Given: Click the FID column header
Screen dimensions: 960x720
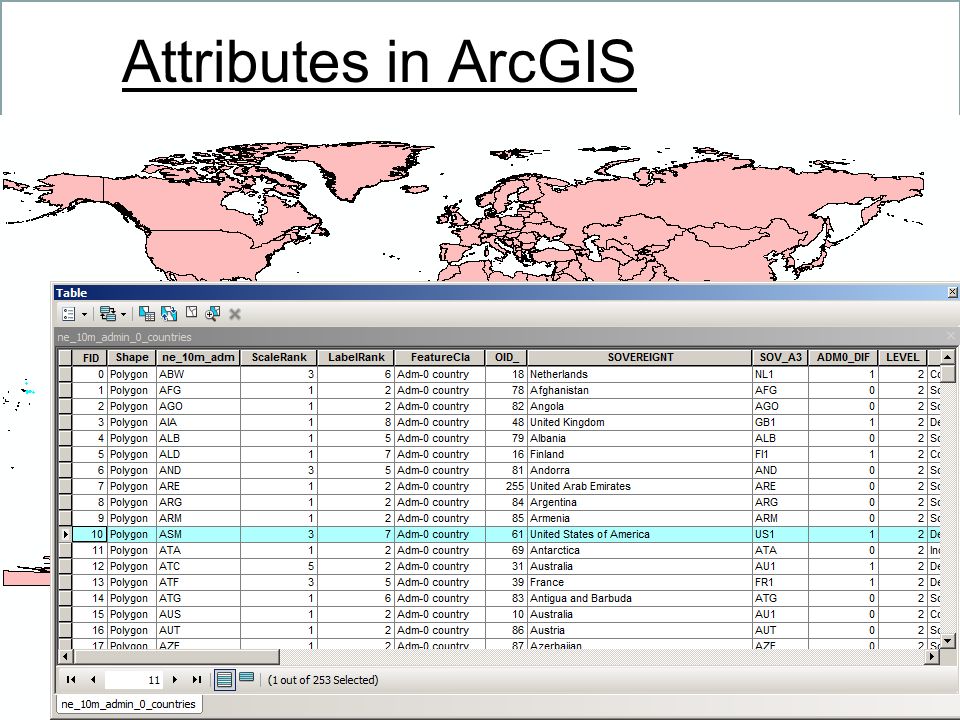Looking at the screenshot, I should coord(90,358).
